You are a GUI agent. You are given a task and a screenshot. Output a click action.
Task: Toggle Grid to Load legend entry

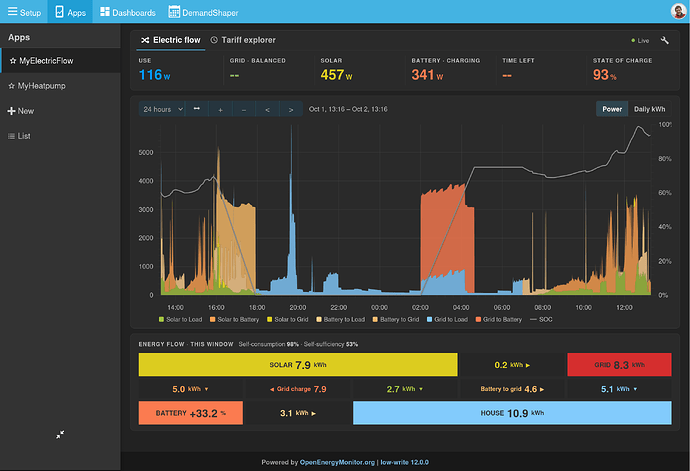click(x=447, y=320)
